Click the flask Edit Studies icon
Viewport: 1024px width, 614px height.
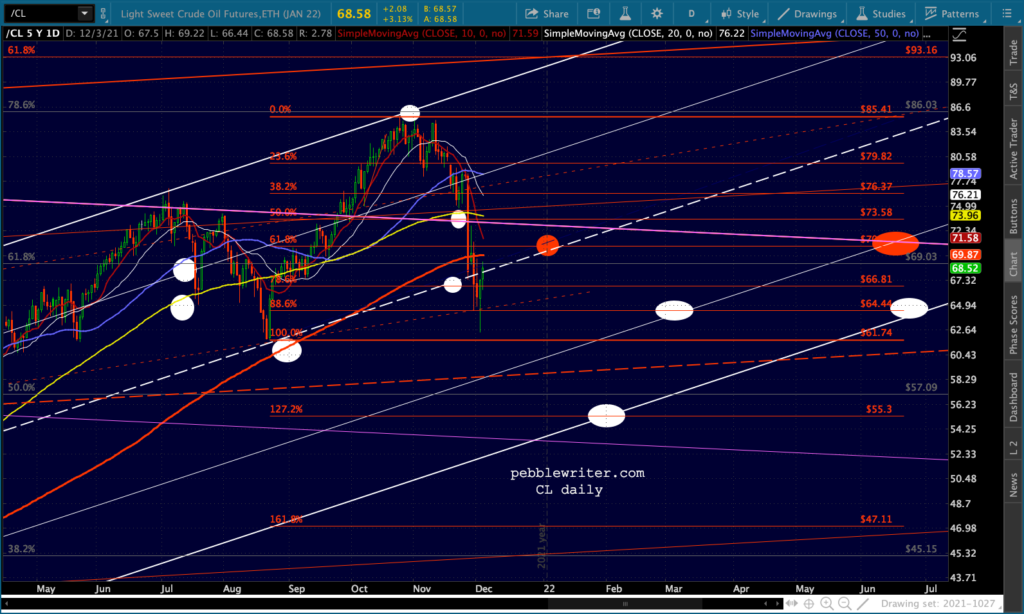click(625, 13)
